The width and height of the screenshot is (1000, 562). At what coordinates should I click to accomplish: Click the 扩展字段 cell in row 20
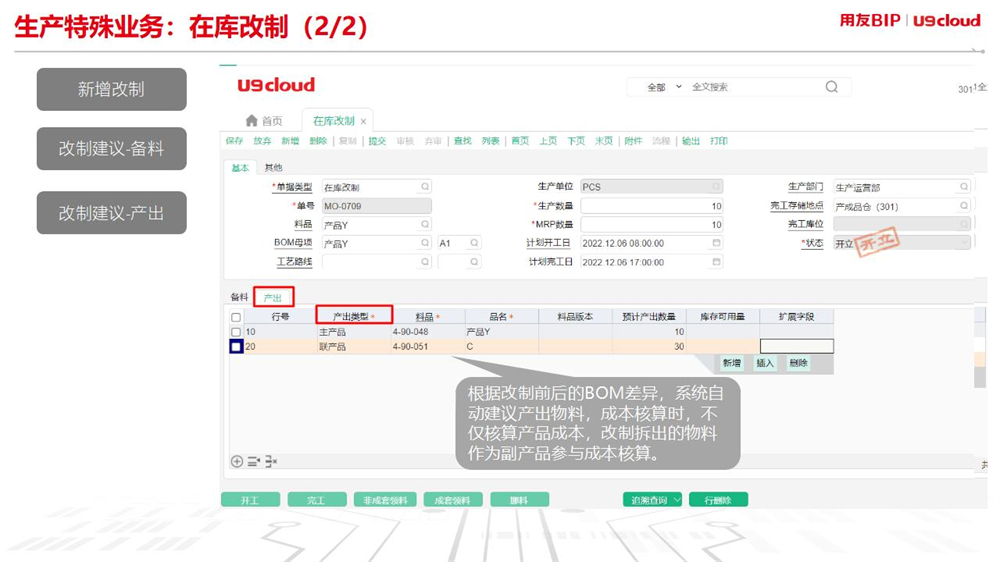797,346
